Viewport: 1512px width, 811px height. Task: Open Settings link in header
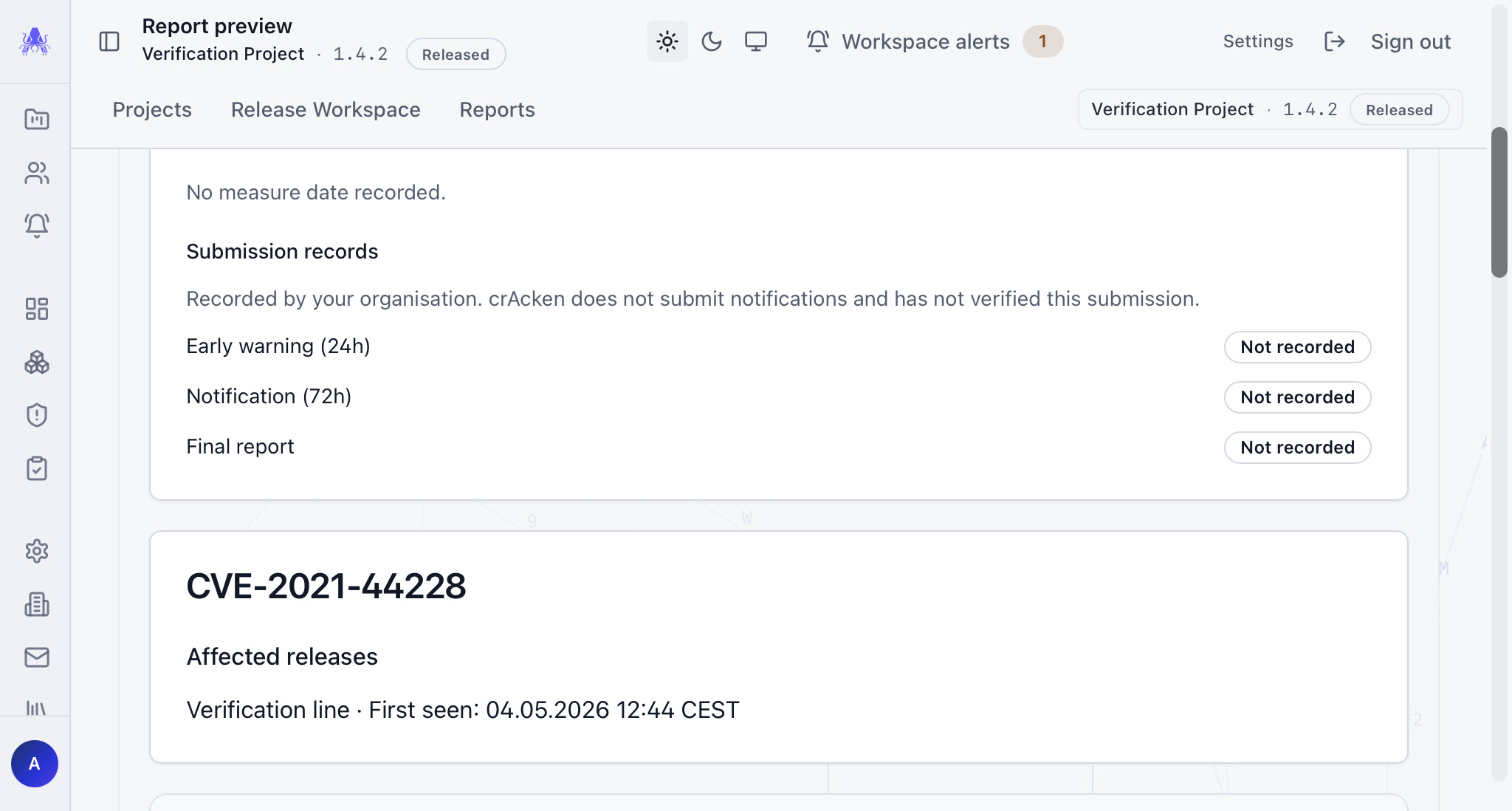click(x=1258, y=41)
